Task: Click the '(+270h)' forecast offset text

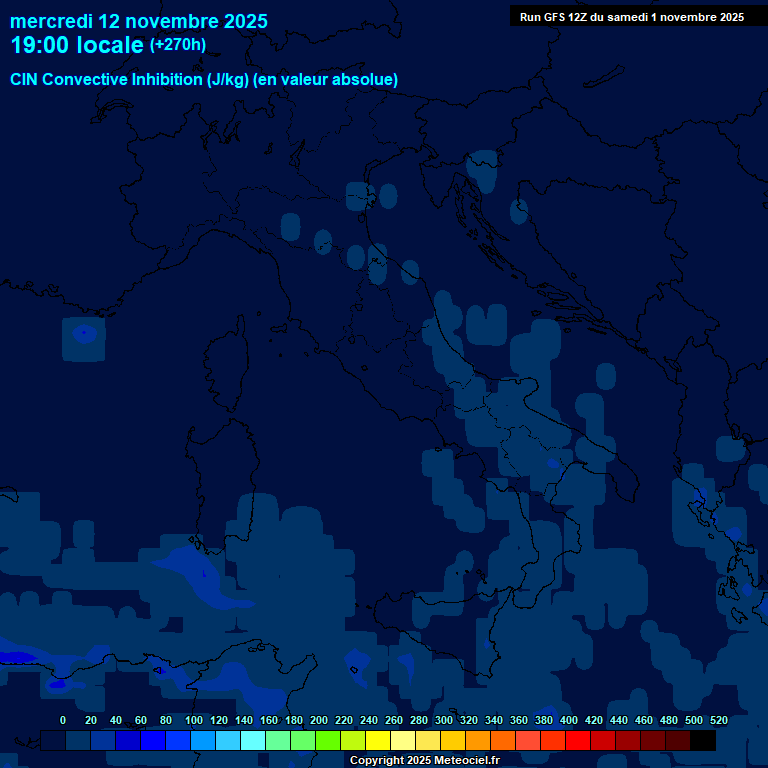Action: (178, 45)
